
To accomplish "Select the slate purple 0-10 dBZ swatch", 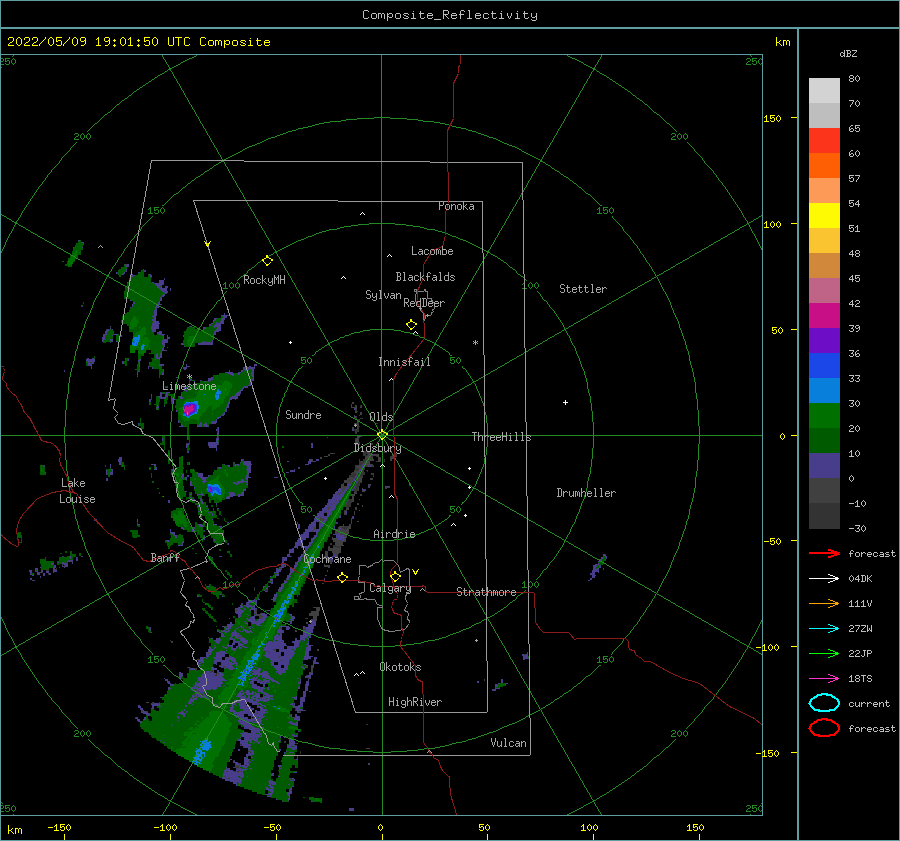I will (824, 466).
